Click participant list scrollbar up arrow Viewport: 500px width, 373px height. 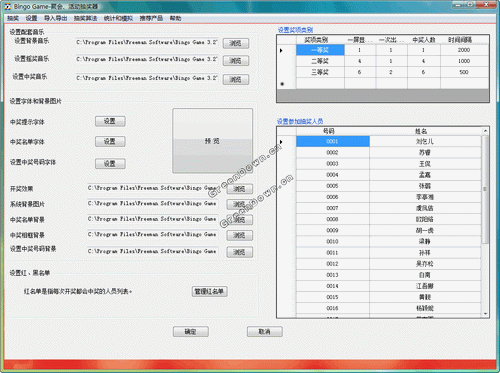click(485, 131)
